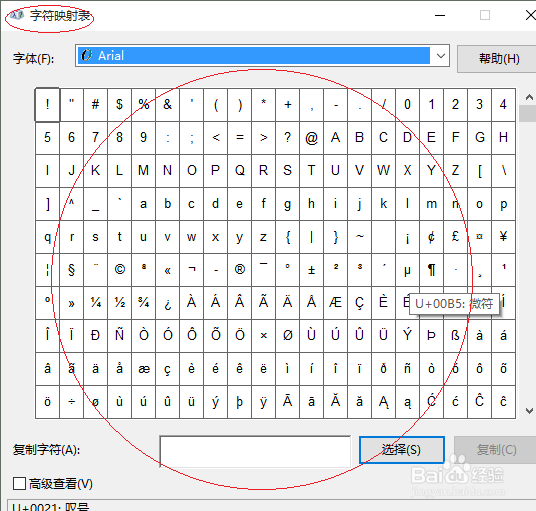Select the = equals character
The height and width of the screenshot is (511, 536).
pyautogui.click(x=240, y=138)
